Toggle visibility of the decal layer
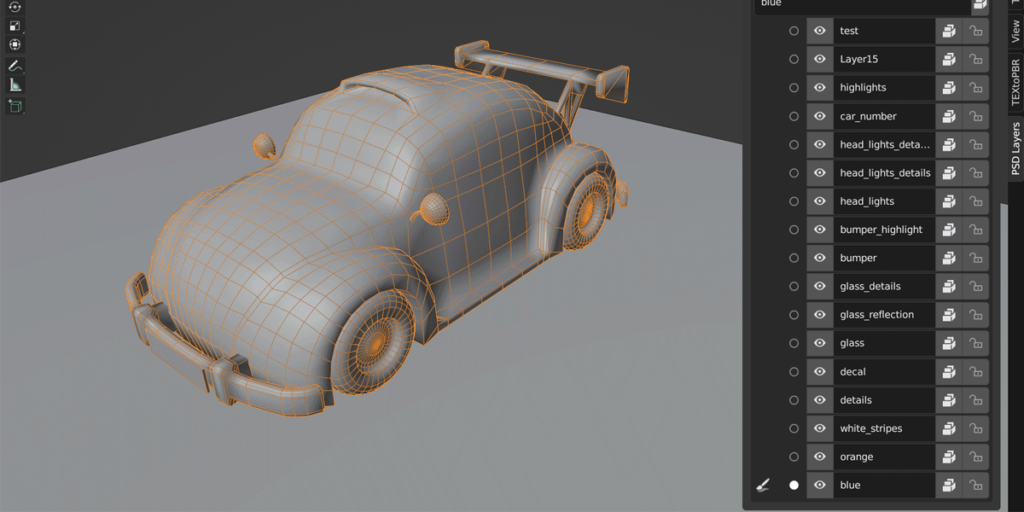This screenshot has height=512, width=1024. (820, 372)
